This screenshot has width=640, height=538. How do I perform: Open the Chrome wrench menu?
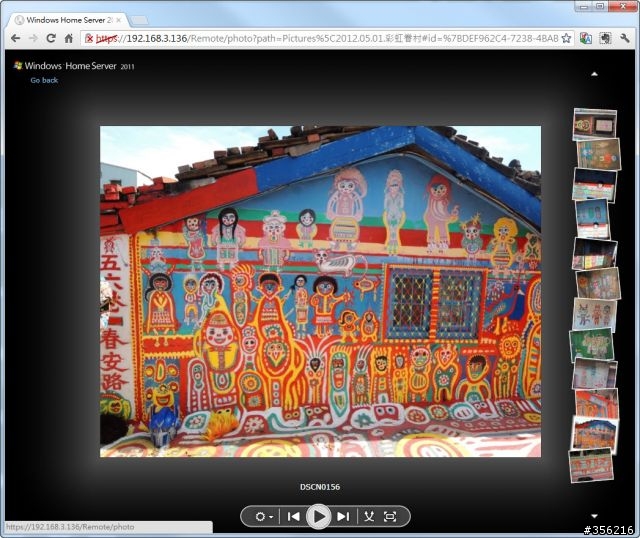tap(625, 38)
